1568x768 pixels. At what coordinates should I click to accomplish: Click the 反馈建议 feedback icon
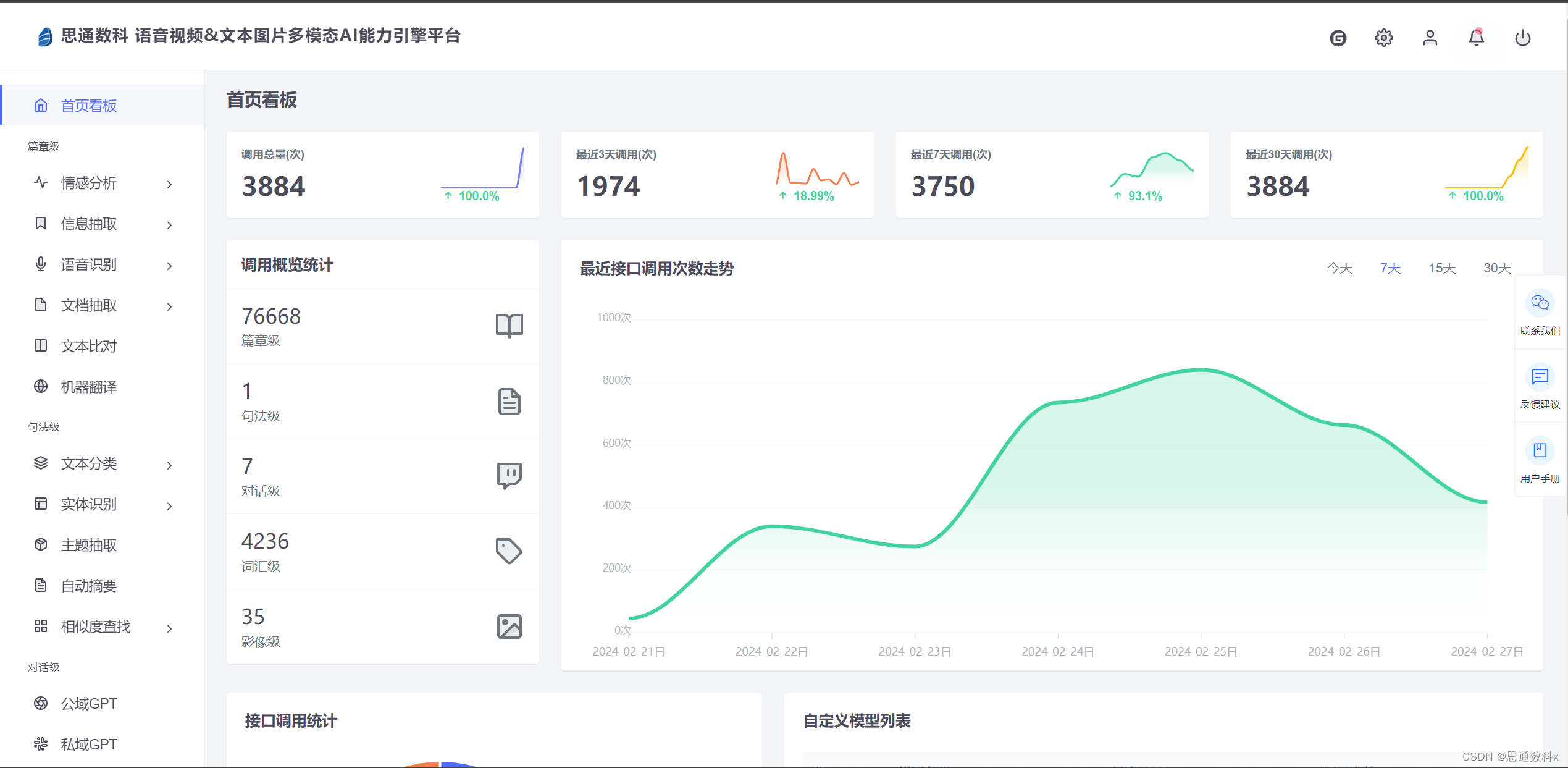click(x=1540, y=376)
